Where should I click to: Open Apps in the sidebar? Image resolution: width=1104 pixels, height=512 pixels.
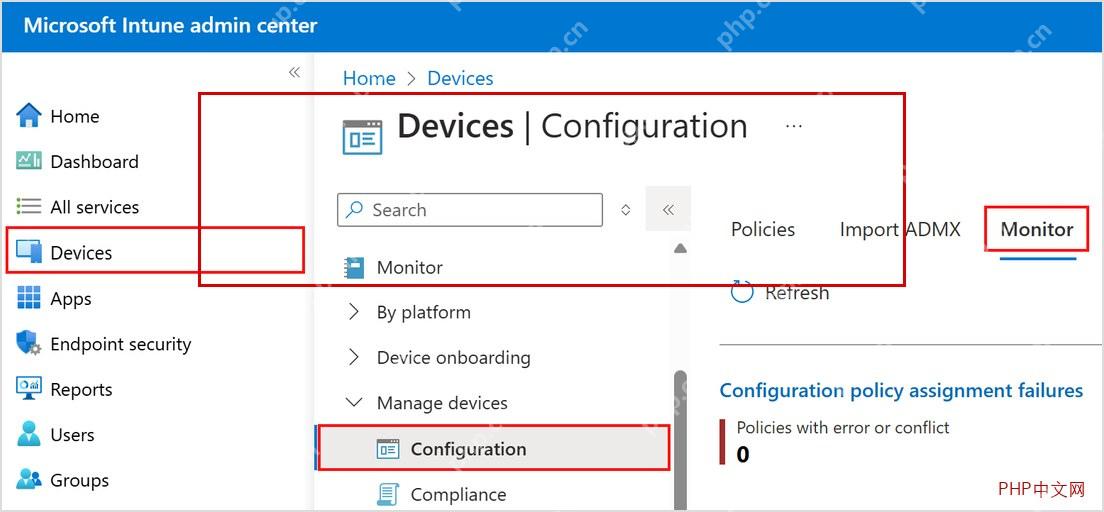(x=71, y=298)
